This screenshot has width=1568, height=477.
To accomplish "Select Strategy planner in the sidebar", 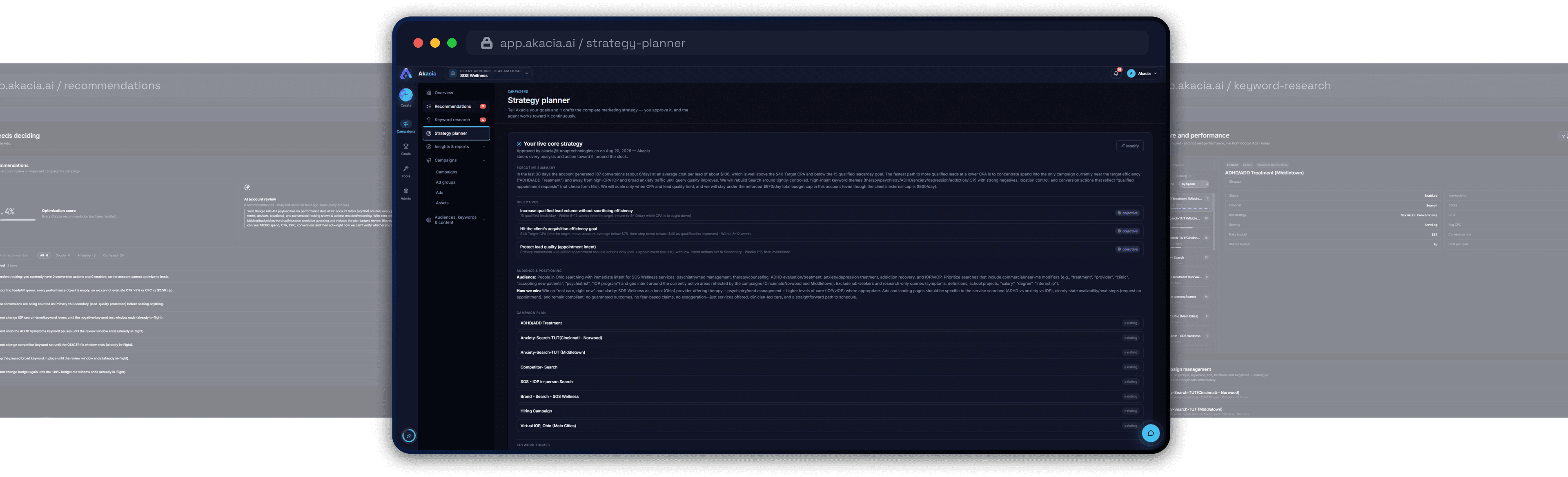I will pos(456,133).
